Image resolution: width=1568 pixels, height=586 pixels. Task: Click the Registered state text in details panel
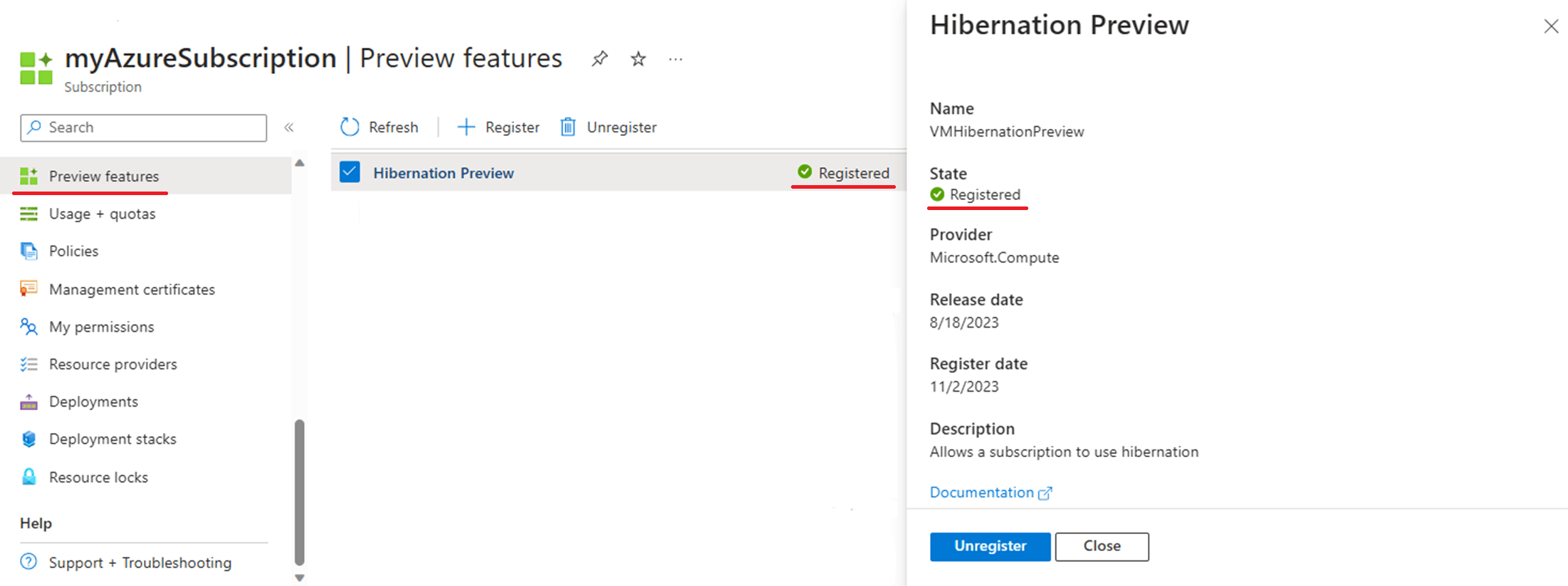coord(985,194)
